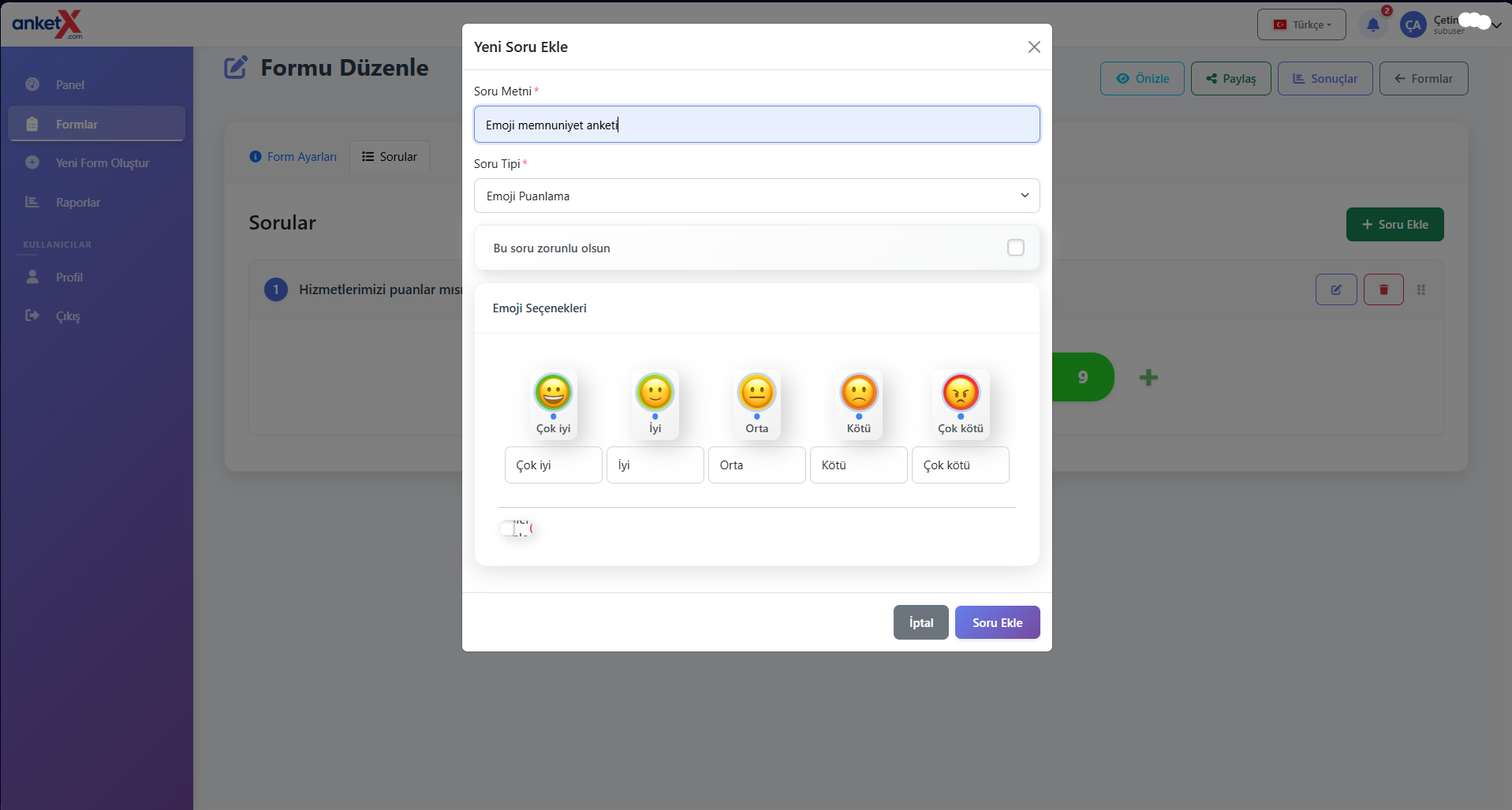The image size is (1512, 810).
Task: Enable 'Bu soru zorunlu olsun' checkbox
Action: 1015,248
